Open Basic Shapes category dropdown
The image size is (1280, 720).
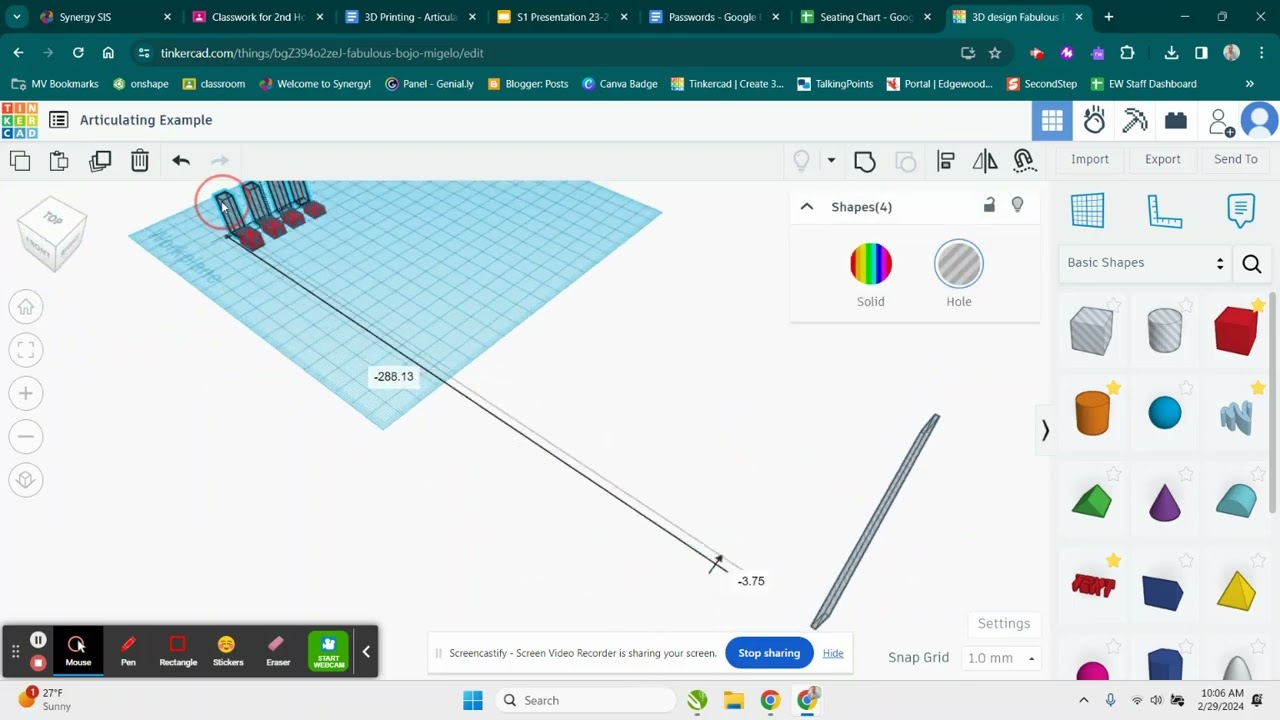point(1146,263)
